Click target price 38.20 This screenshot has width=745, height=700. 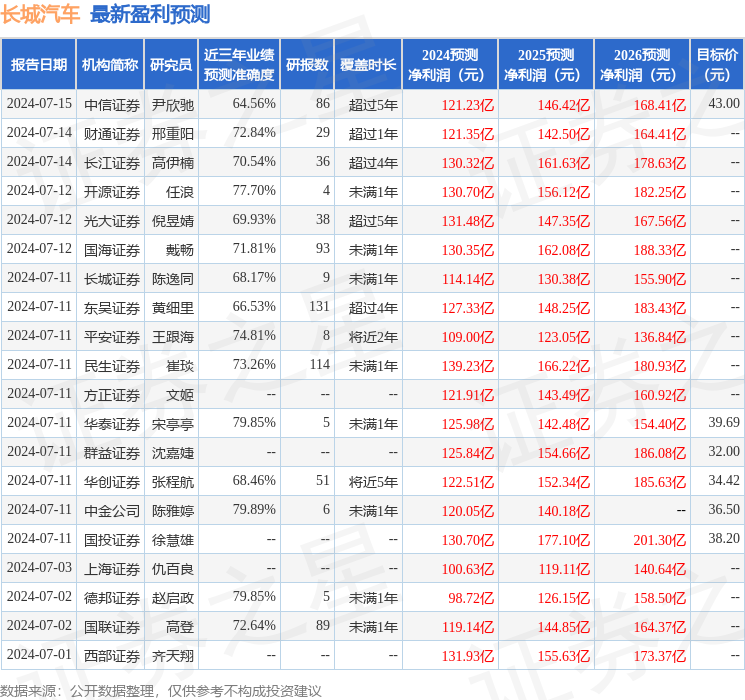(x=724, y=538)
